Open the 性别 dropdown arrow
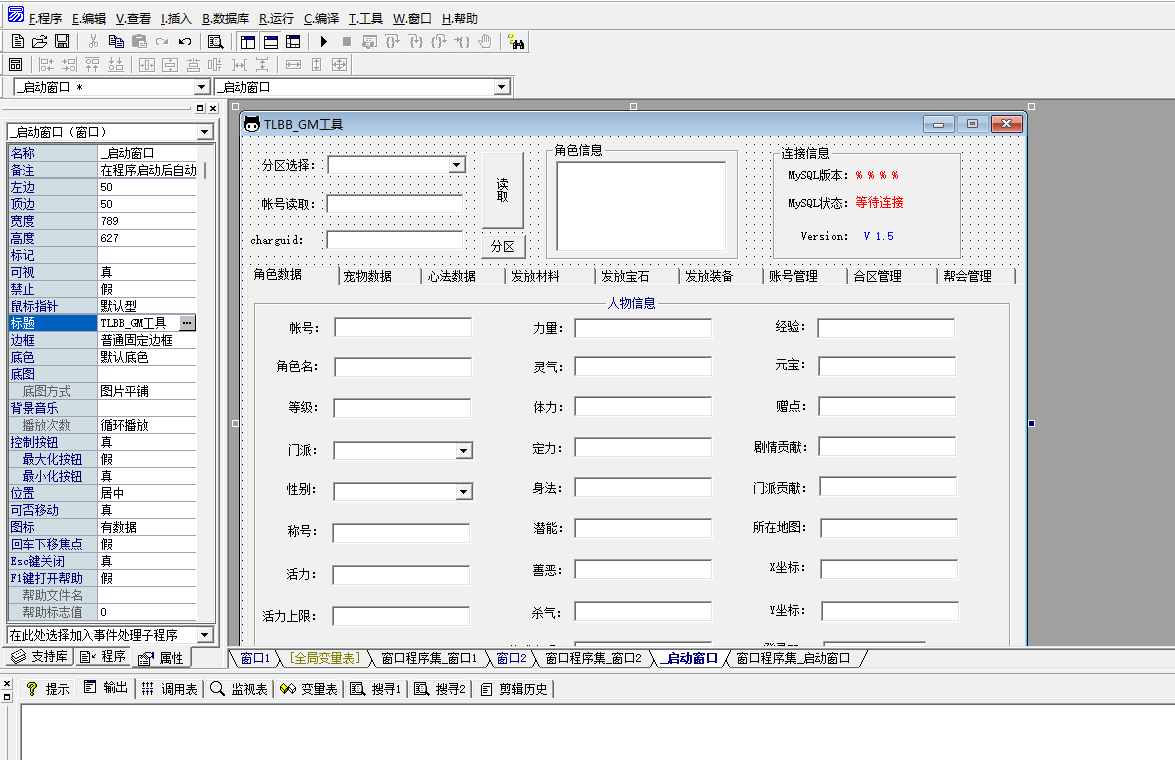This screenshot has width=1175, height=760. click(x=463, y=491)
